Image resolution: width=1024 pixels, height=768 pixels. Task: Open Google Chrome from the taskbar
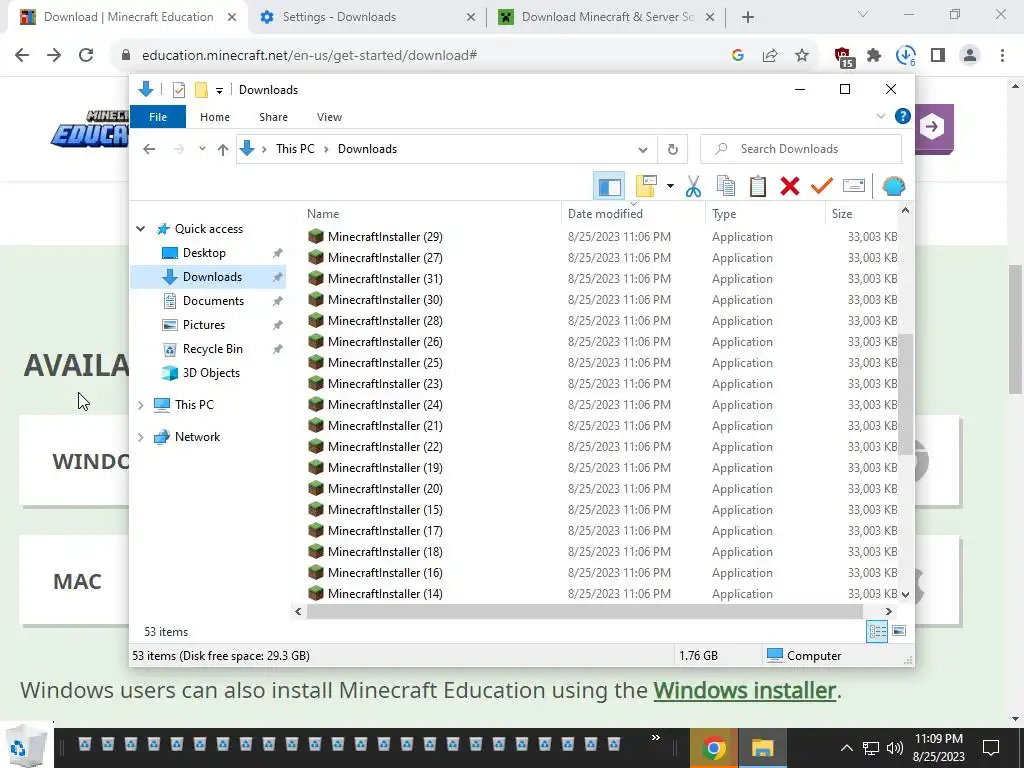click(714, 748)
